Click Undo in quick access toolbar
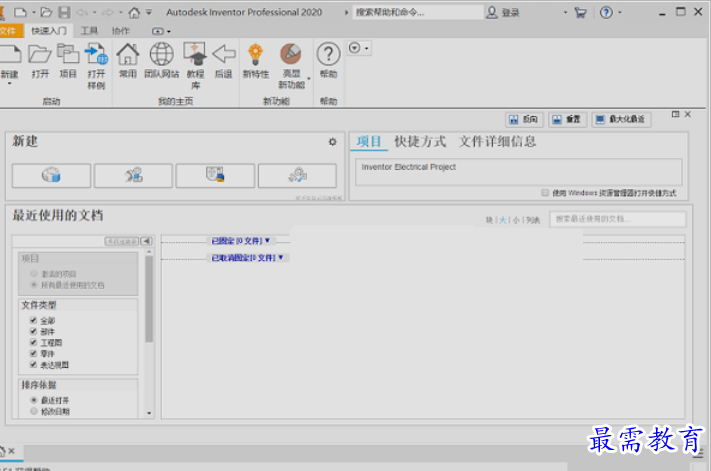Screen dimensions: 711x471 coord(82,13)
